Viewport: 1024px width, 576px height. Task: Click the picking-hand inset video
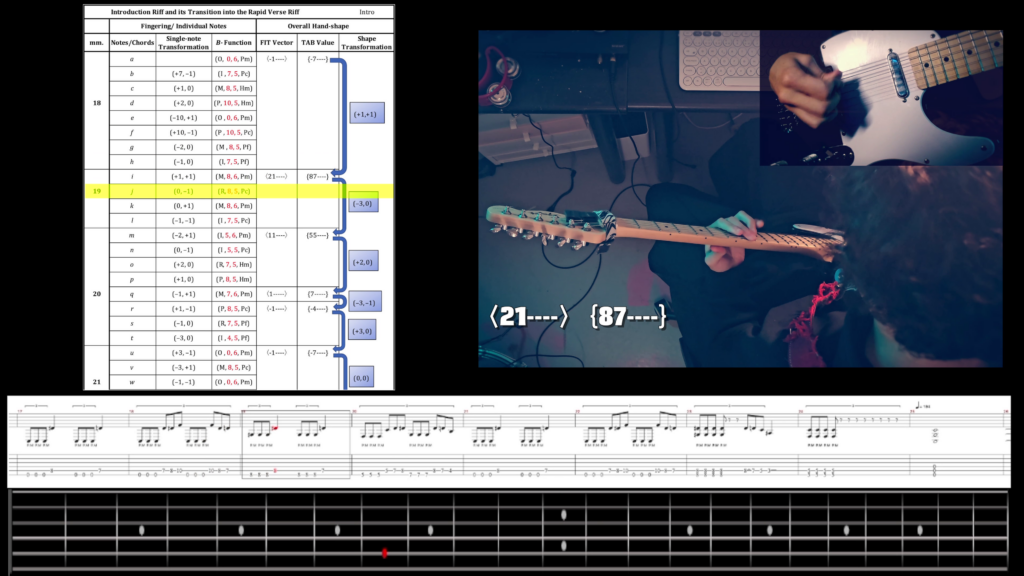(x=880, y=97)
